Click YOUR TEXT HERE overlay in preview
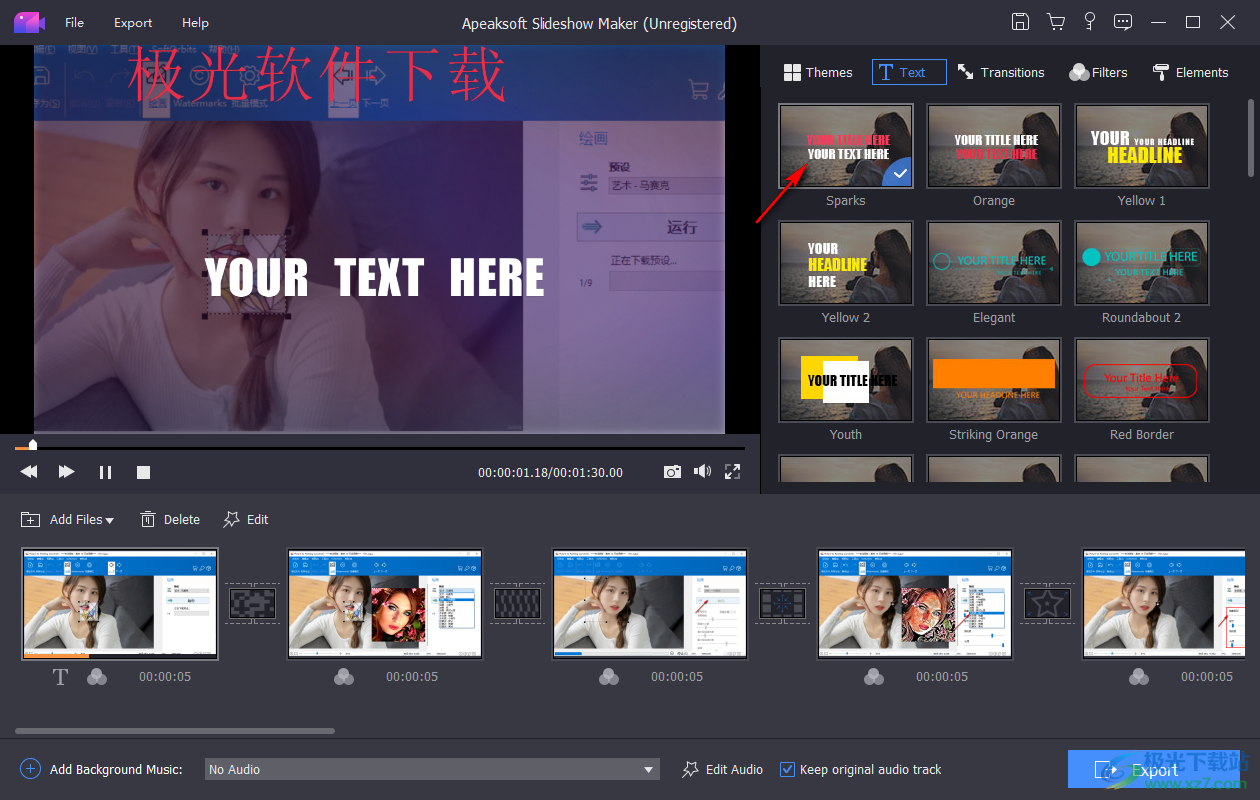Screen dimensions: 1260x800 [375, 277]
